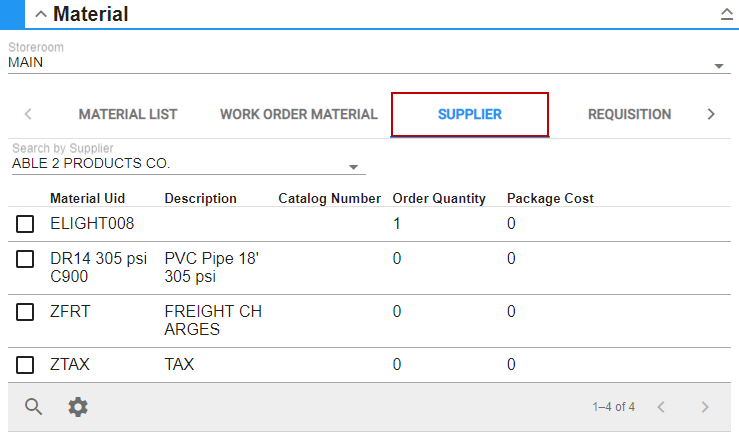Enable the ZTAX row checkbox

pos(25,365)
